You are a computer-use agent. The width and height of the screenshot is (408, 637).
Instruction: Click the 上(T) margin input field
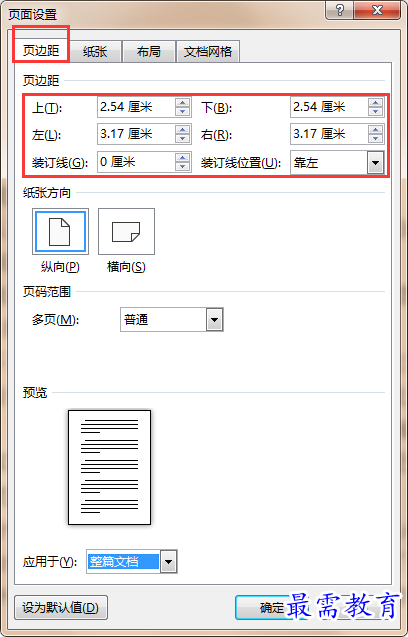pos(136,107)
